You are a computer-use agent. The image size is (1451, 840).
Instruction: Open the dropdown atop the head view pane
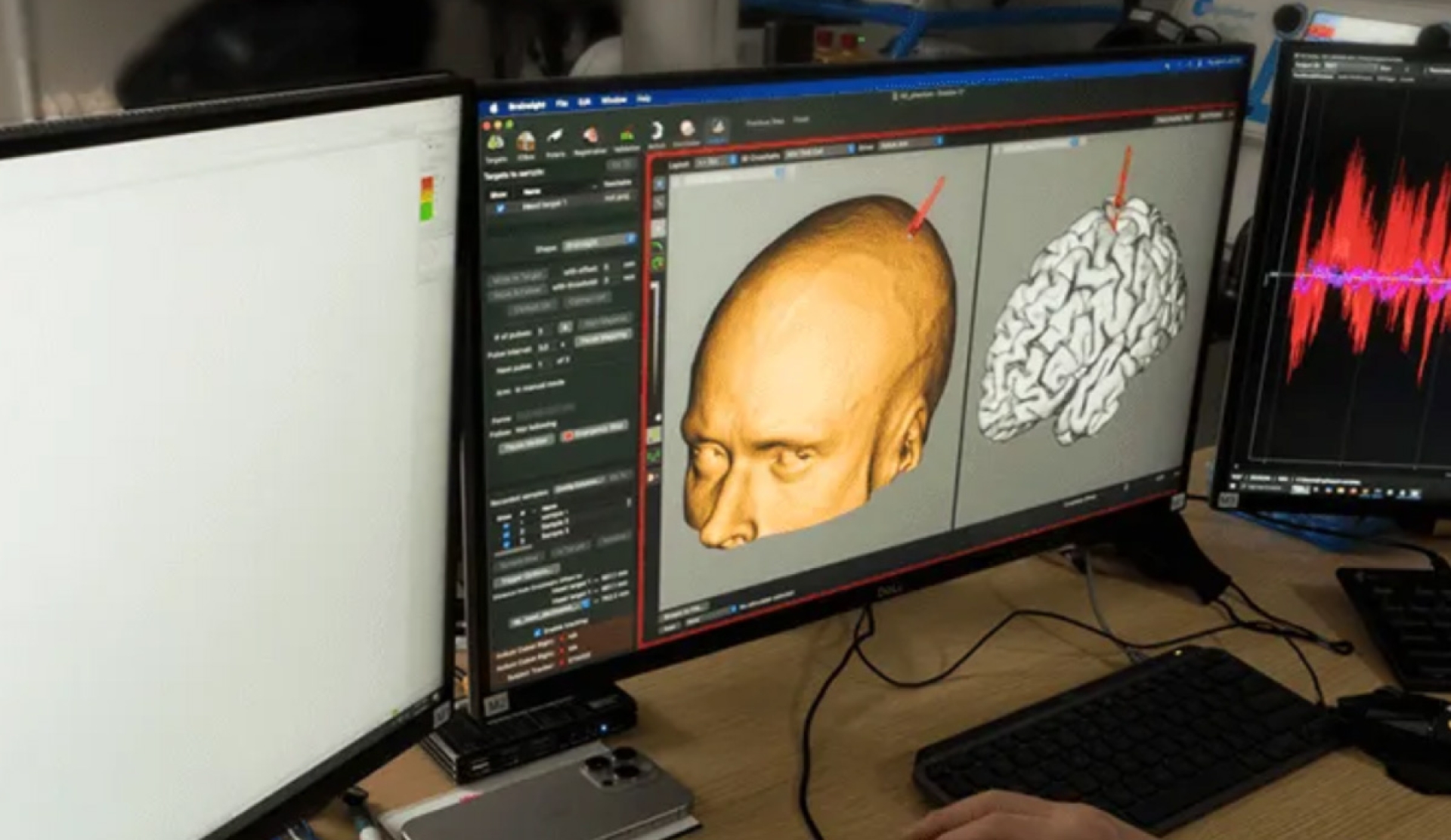click(729, 175)
